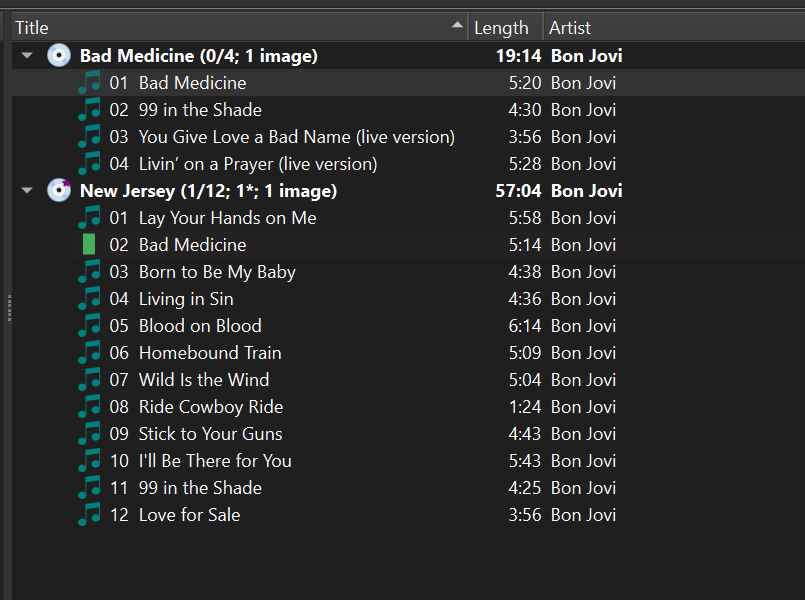Select track title Wild Is the Wind

coord(204,380)
